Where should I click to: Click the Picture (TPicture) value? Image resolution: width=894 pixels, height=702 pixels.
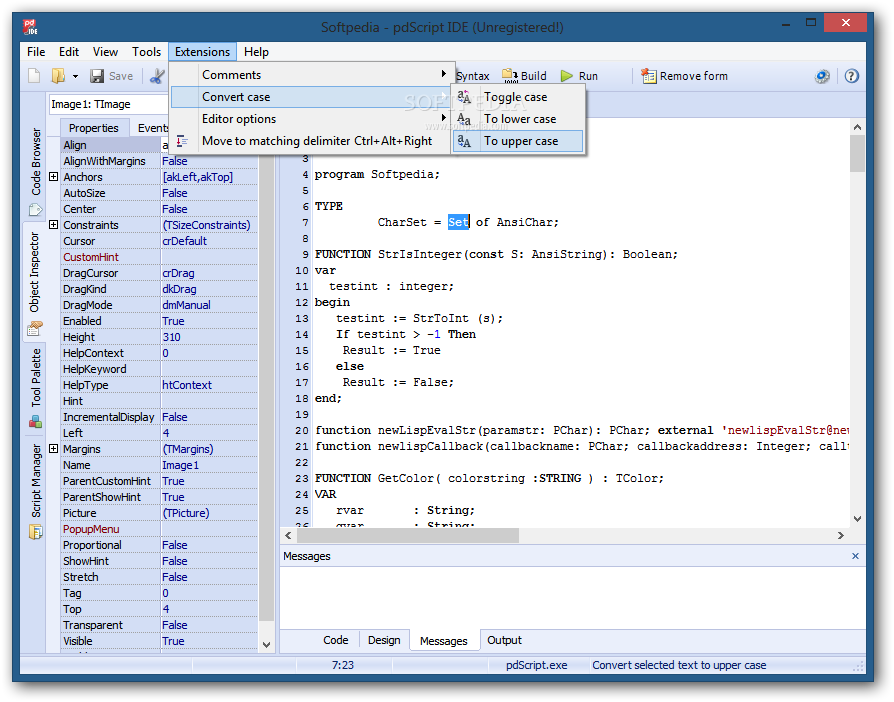pyautogui.click(x=209, y=513)
